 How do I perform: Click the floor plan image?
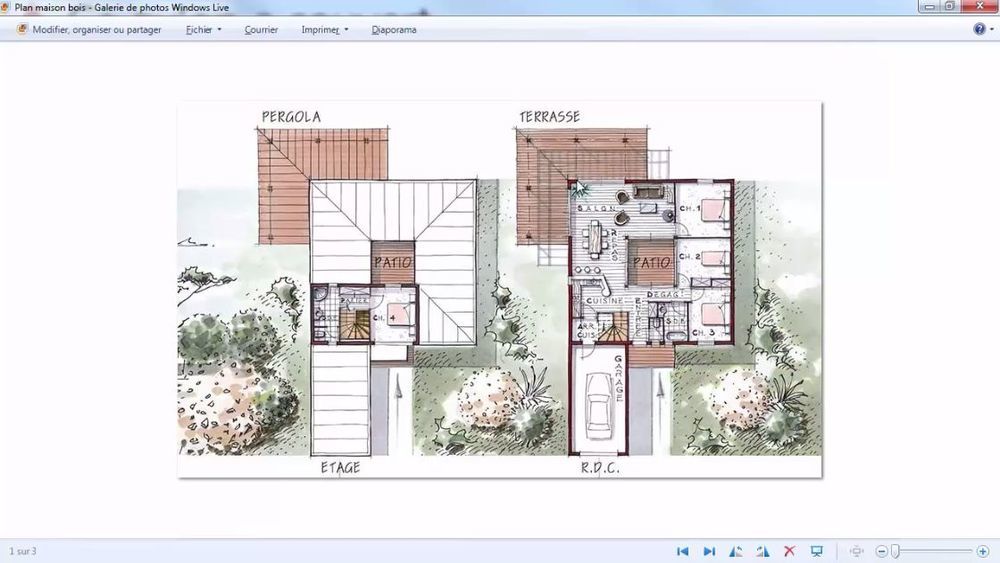coord(500,289)
